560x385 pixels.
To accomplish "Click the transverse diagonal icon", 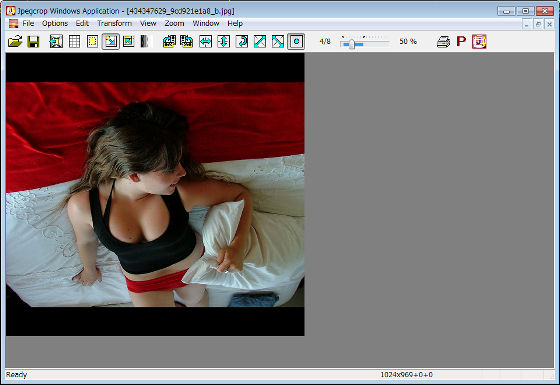I will [x=278, y=42].
